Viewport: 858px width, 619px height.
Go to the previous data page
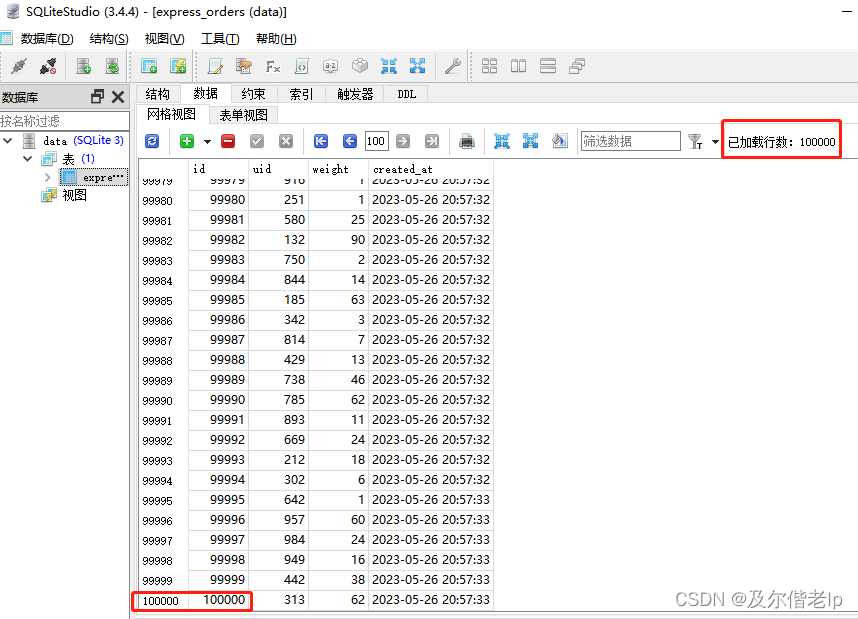350,141
